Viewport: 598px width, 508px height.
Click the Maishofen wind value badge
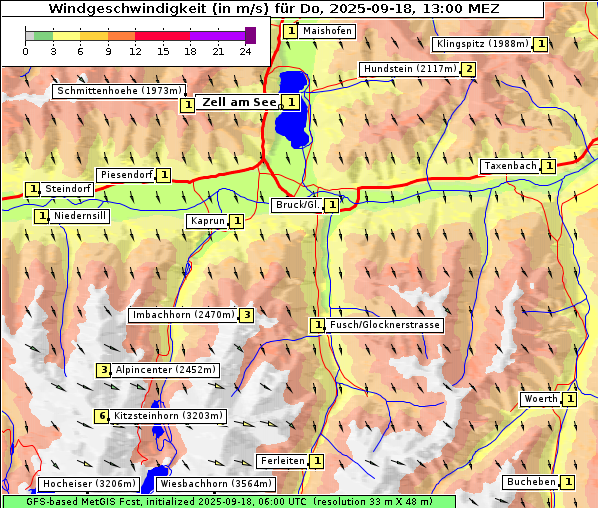[291, 31]
